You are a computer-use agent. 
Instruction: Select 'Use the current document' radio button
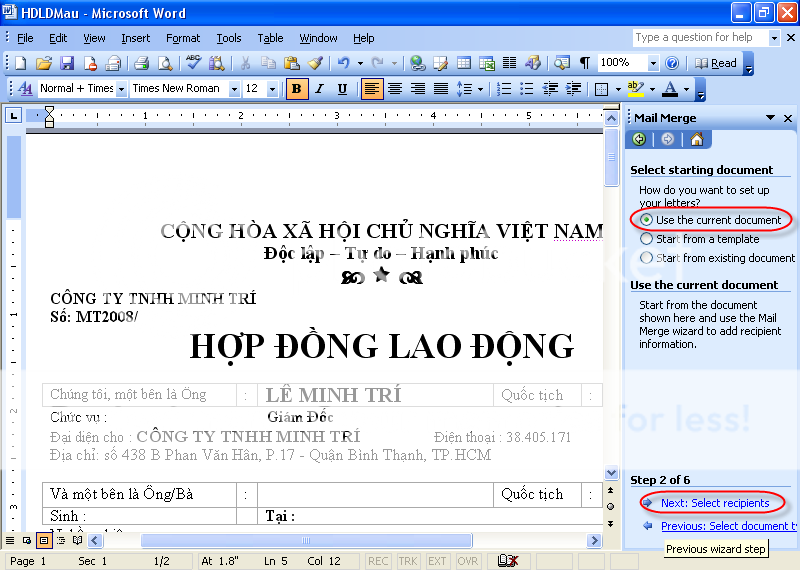pyautogui.click(x=646, y=220)
